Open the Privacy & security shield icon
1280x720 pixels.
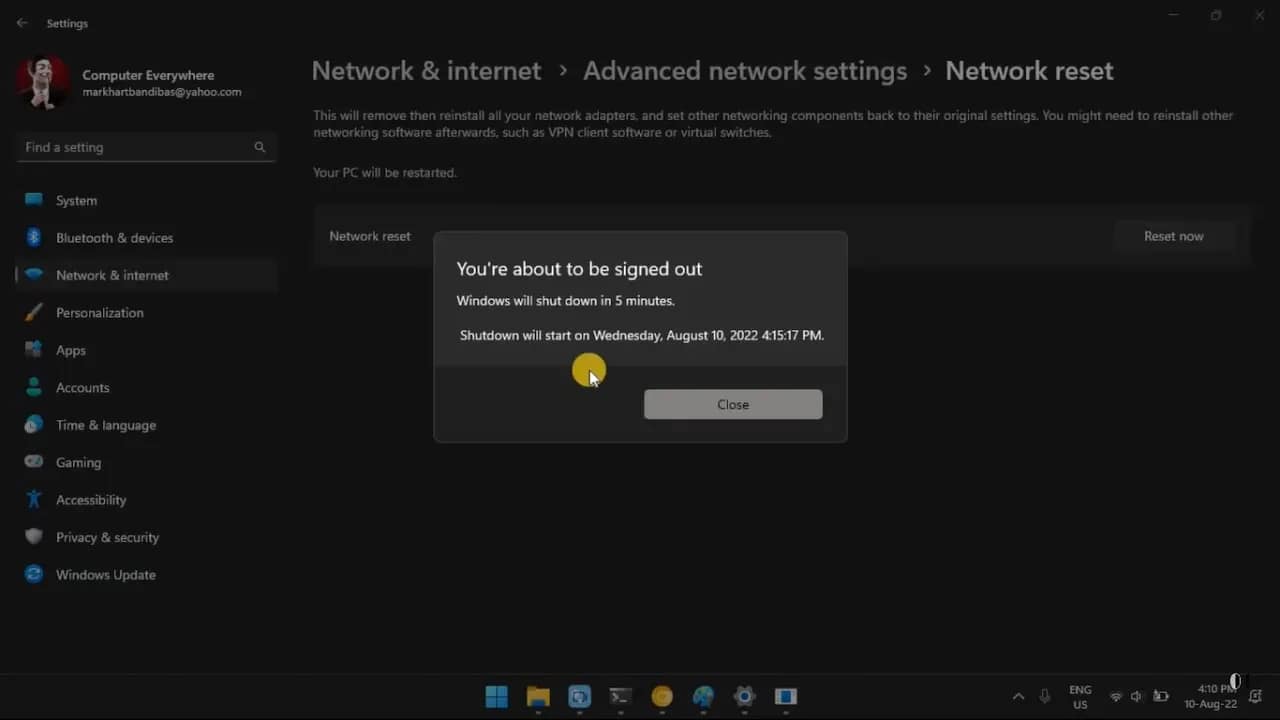[x=33, y=537]
